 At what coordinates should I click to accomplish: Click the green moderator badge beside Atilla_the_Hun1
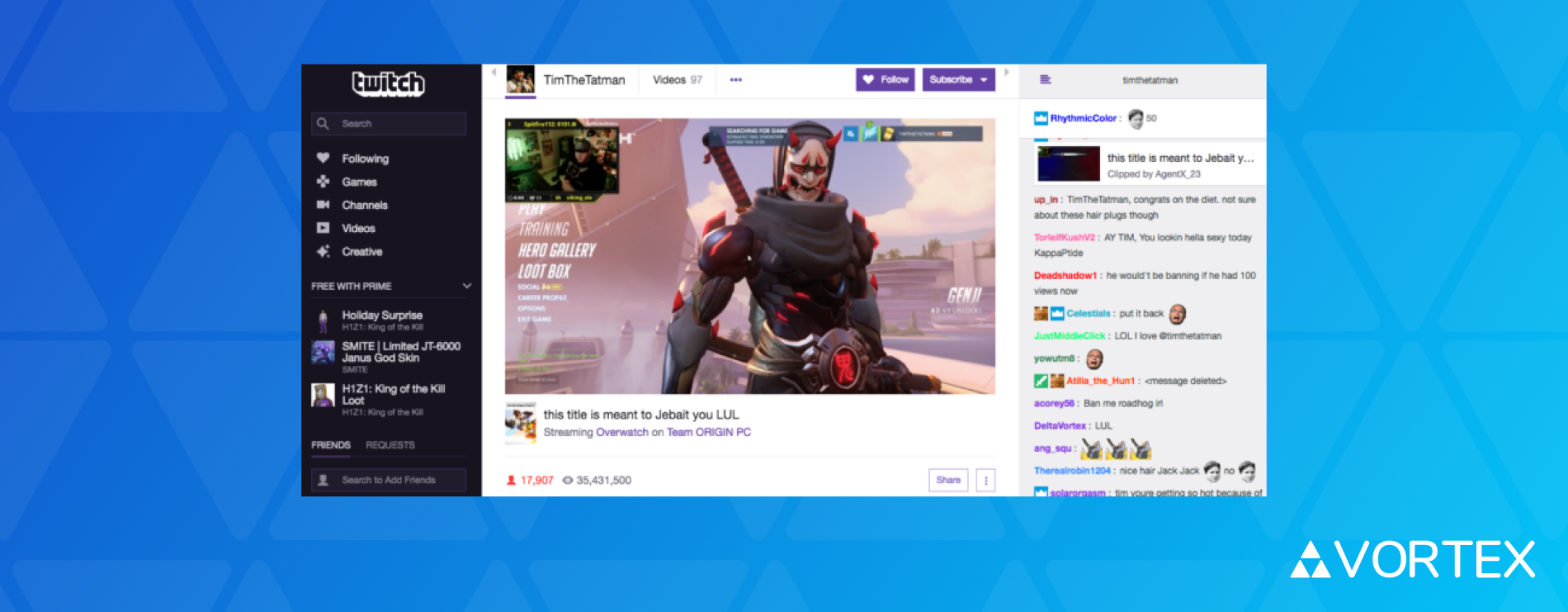click(x=1041, y=381)
